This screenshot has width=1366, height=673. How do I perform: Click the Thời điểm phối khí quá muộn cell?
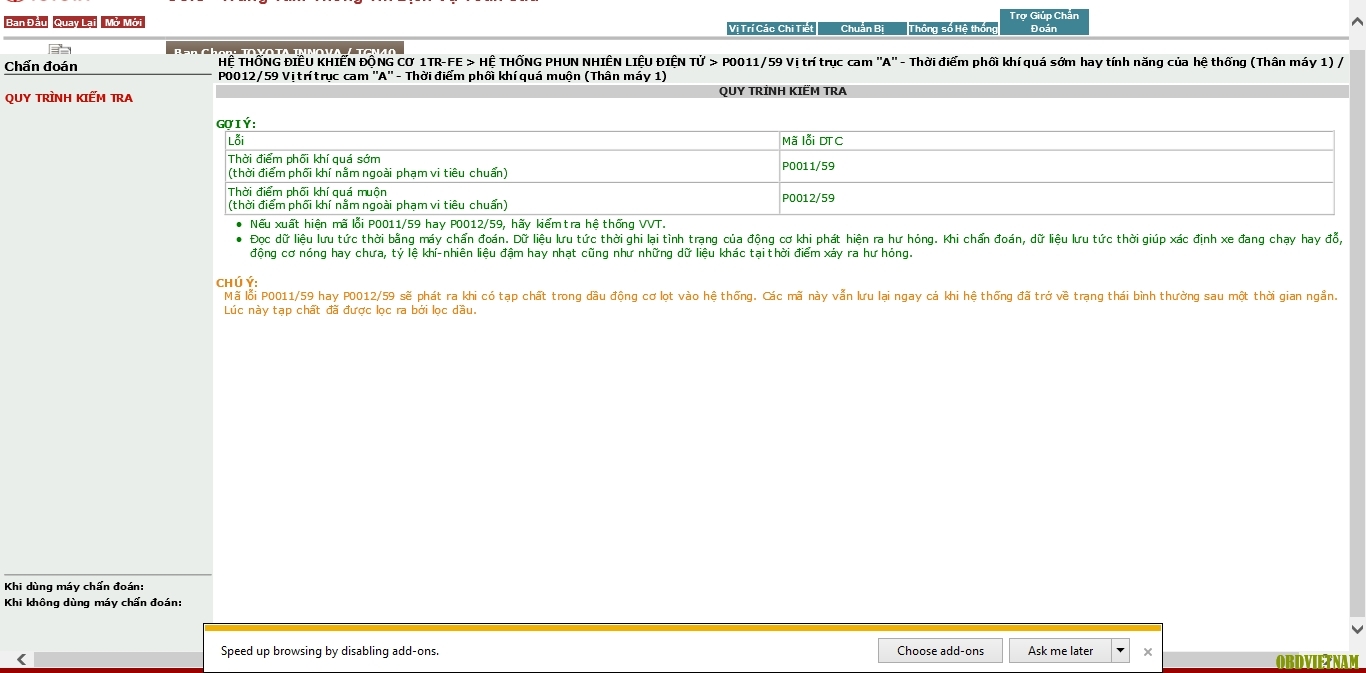[502, 198]
